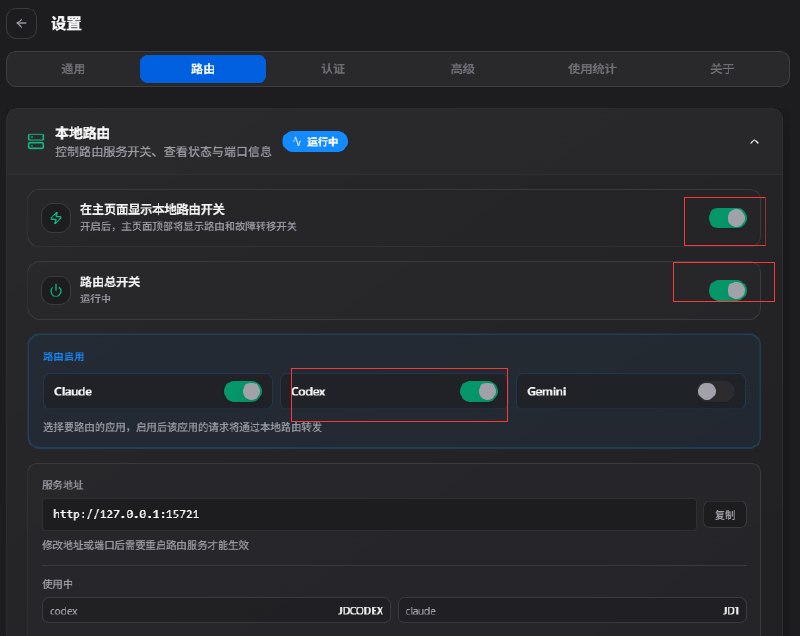This screenshot has height=636, width=800.
Task: Toggle the Codex routing switch
Action: point(479,392)
